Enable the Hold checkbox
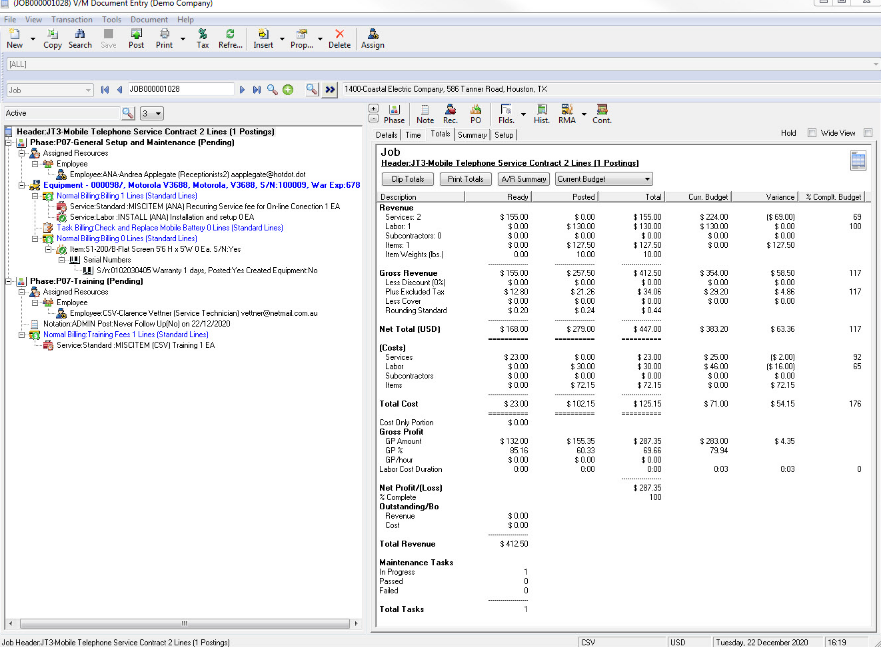Screen dimensions: 881x647 [x=812, y=133]
